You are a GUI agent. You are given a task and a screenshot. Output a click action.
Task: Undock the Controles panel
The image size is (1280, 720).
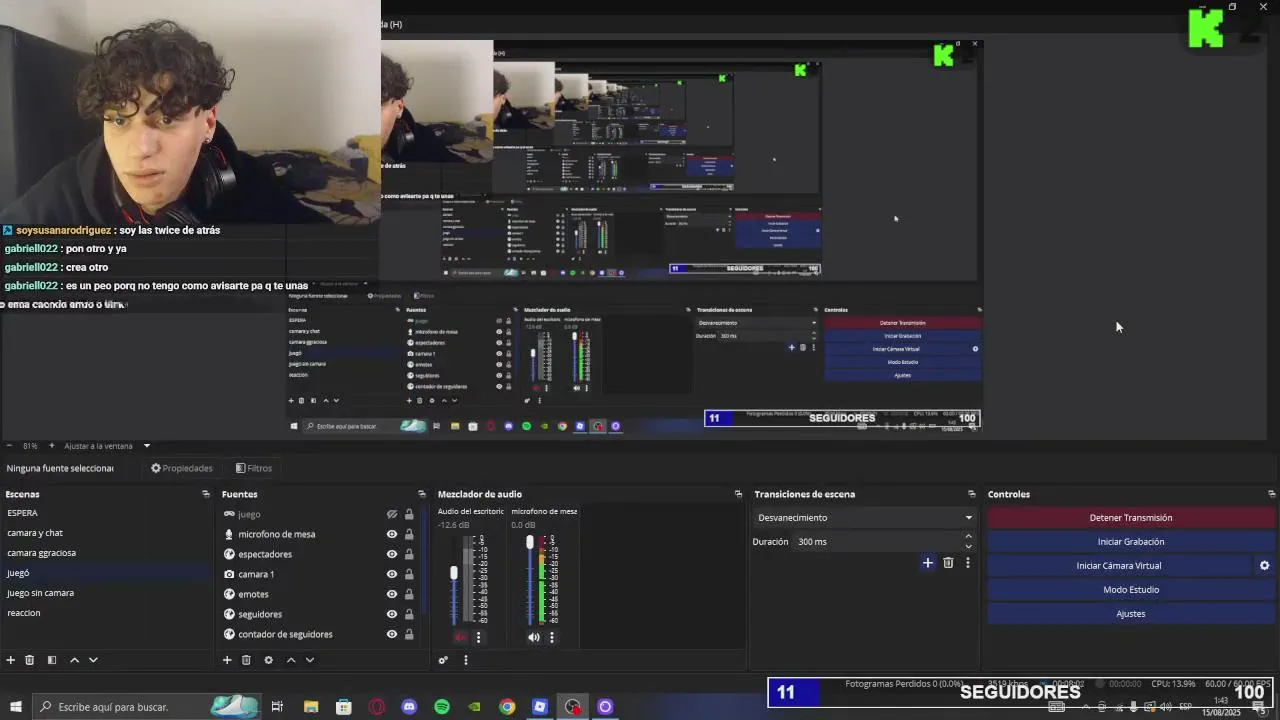click(1271, 494)
